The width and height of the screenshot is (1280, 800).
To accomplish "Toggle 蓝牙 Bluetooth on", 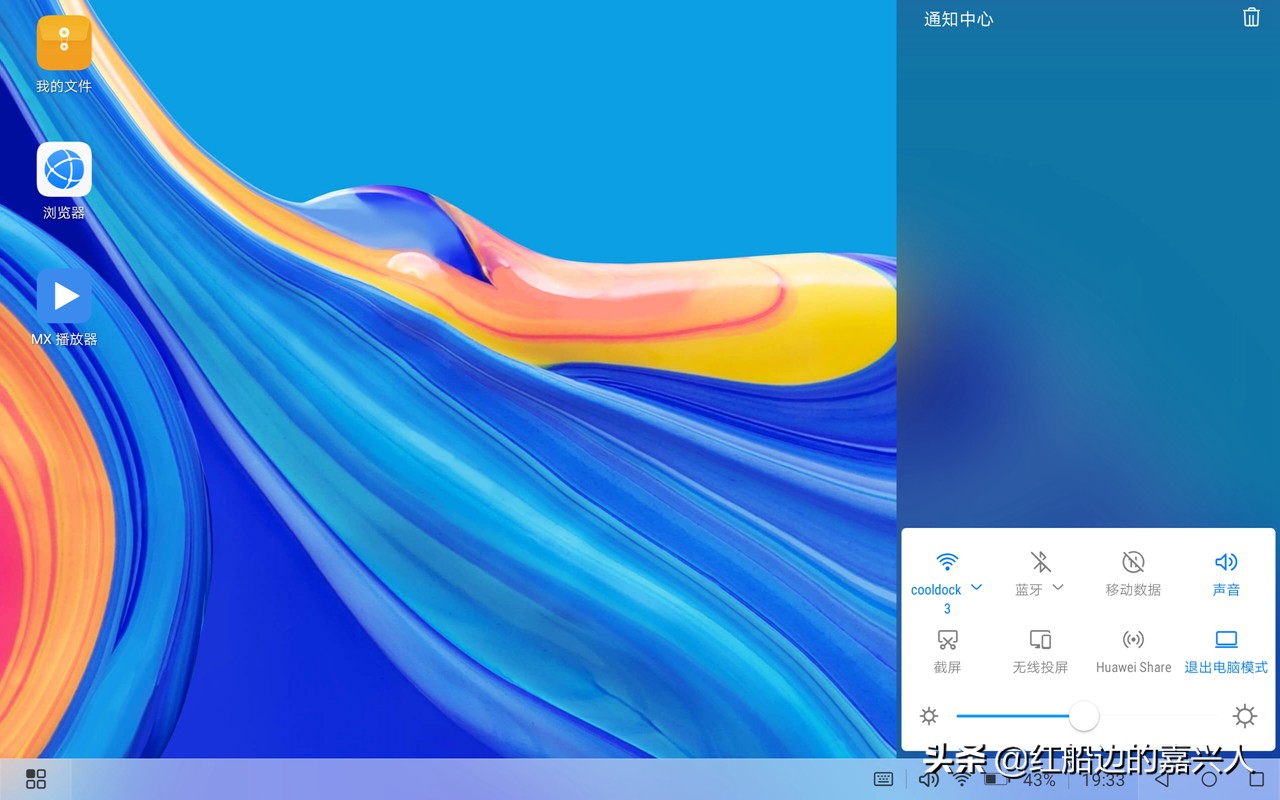I will click(x=1040, y=562).
